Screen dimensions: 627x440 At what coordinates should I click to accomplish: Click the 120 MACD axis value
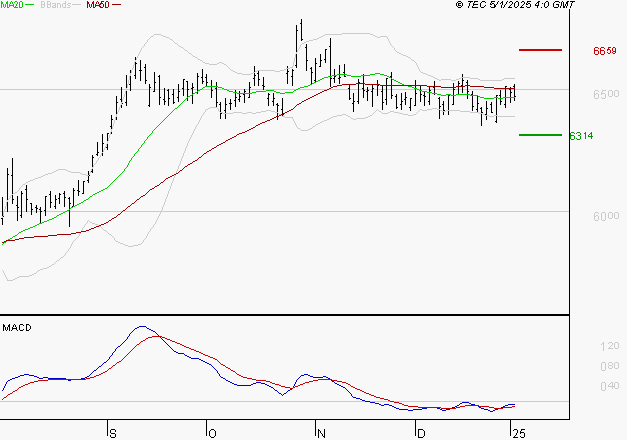[x=610, y=346]
